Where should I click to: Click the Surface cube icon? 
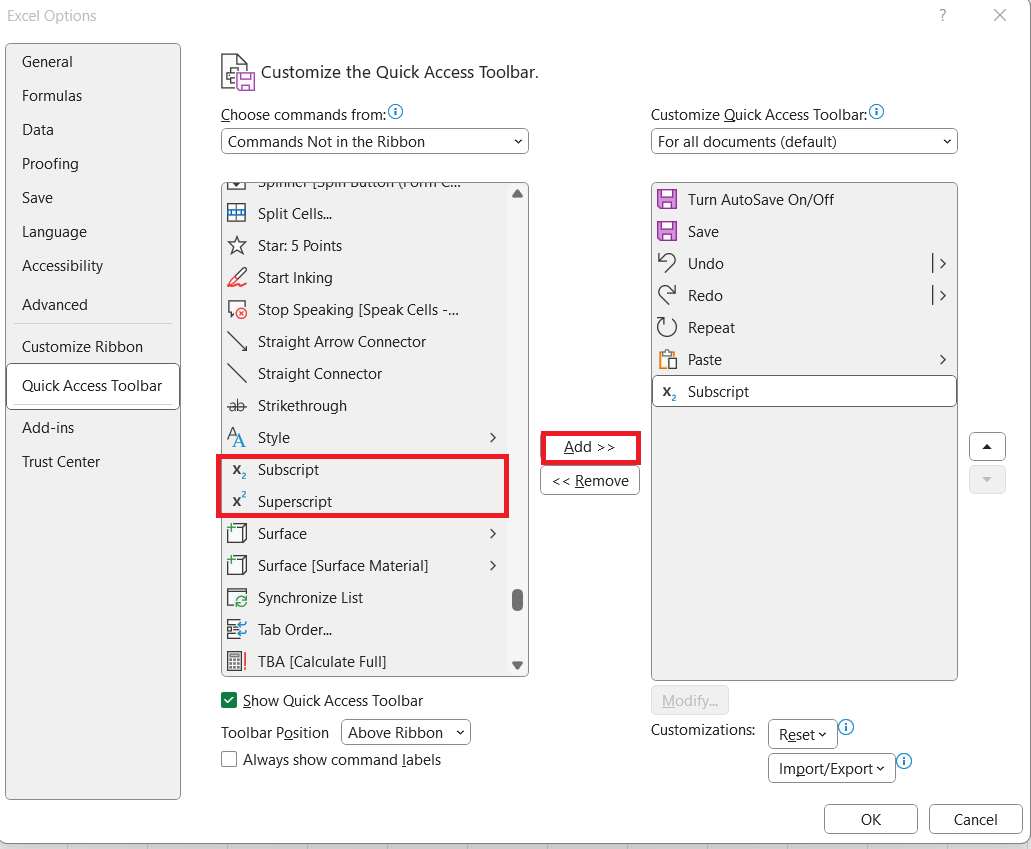[237, 533]
